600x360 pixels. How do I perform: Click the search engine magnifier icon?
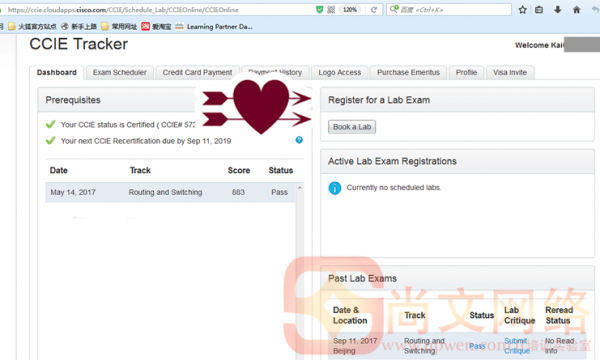click(x=394, y=9)
